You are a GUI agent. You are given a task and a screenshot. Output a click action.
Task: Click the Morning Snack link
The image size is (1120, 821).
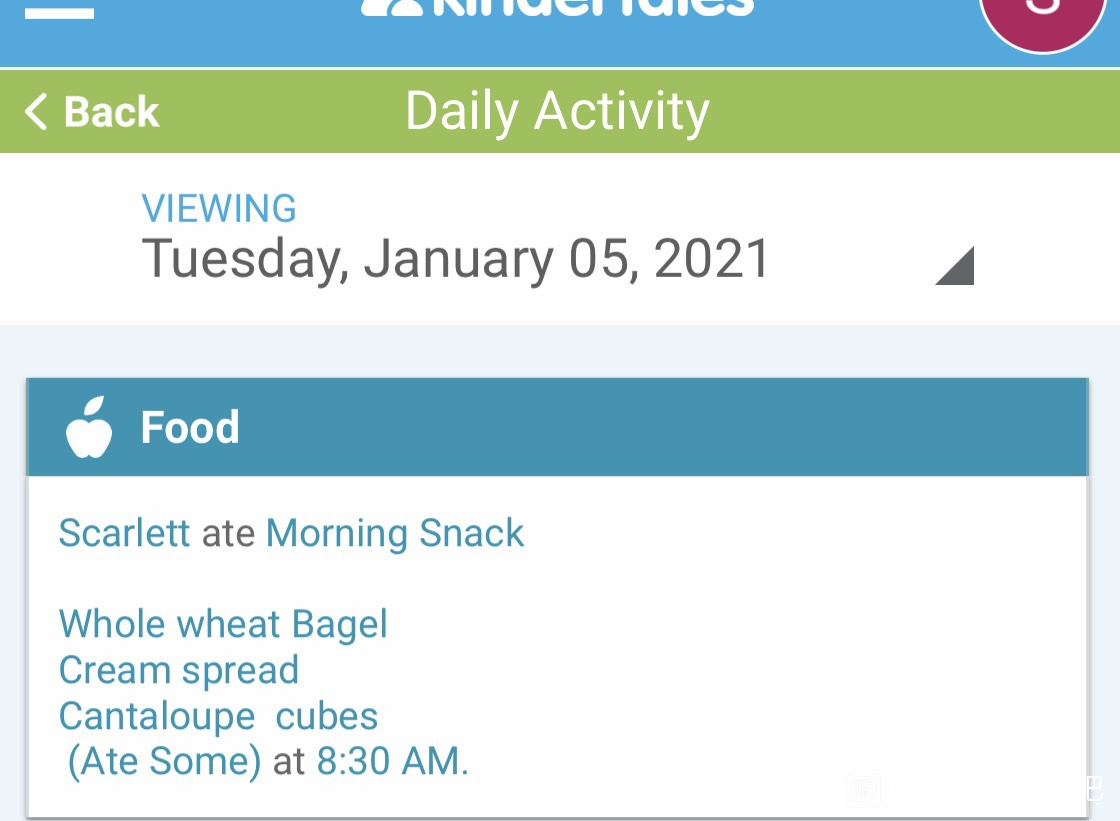pyautogui.click(x=395, y=534)
